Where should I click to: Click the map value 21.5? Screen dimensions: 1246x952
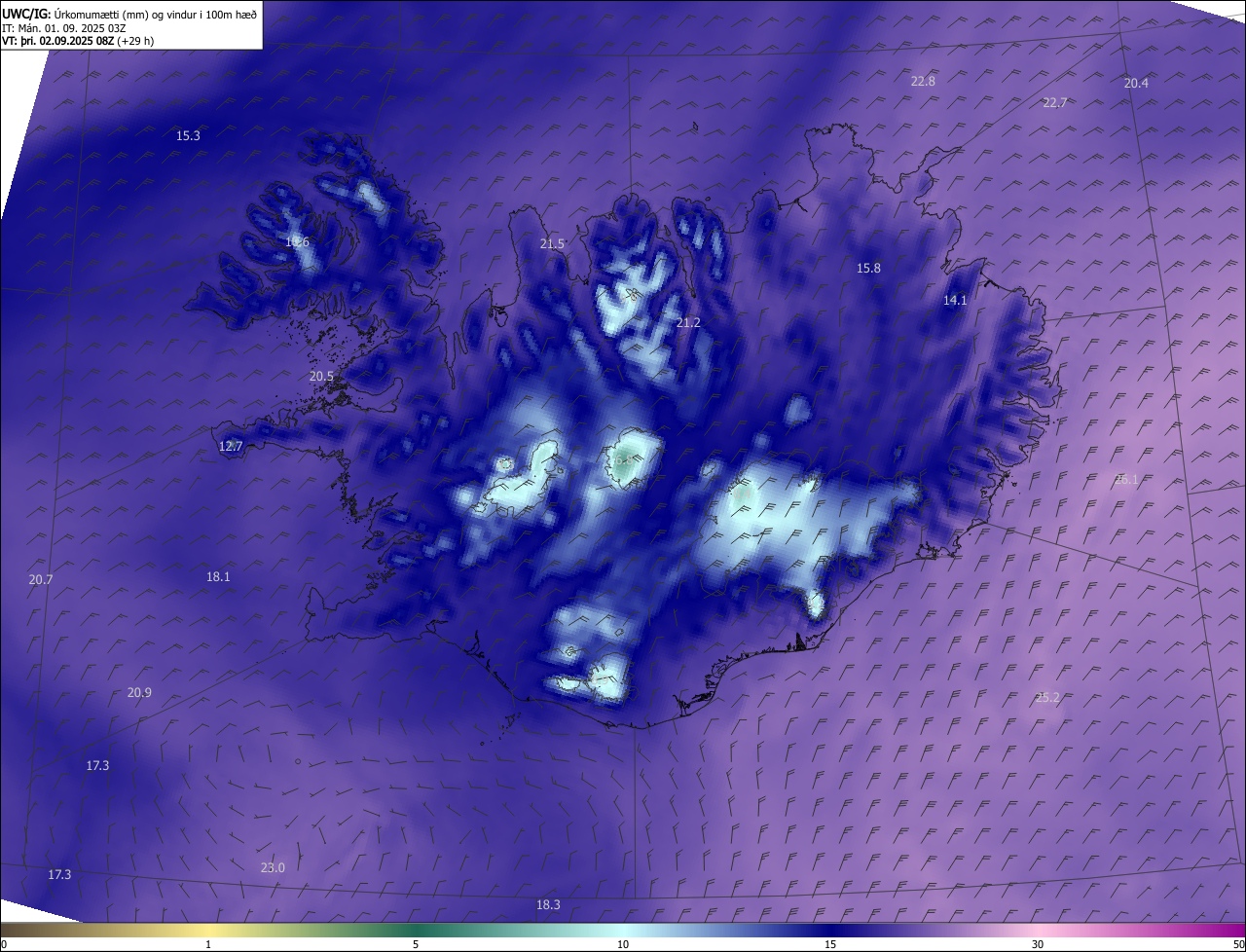pyautogui.click(x=552, y=244)
